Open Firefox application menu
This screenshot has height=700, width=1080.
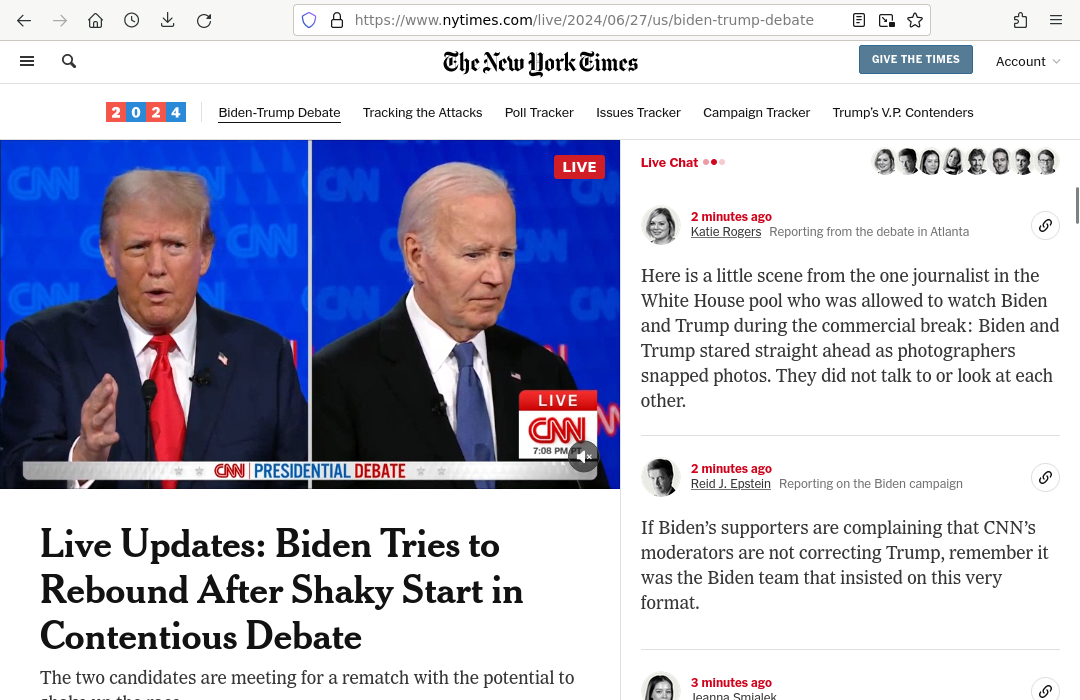[1055, 21]
